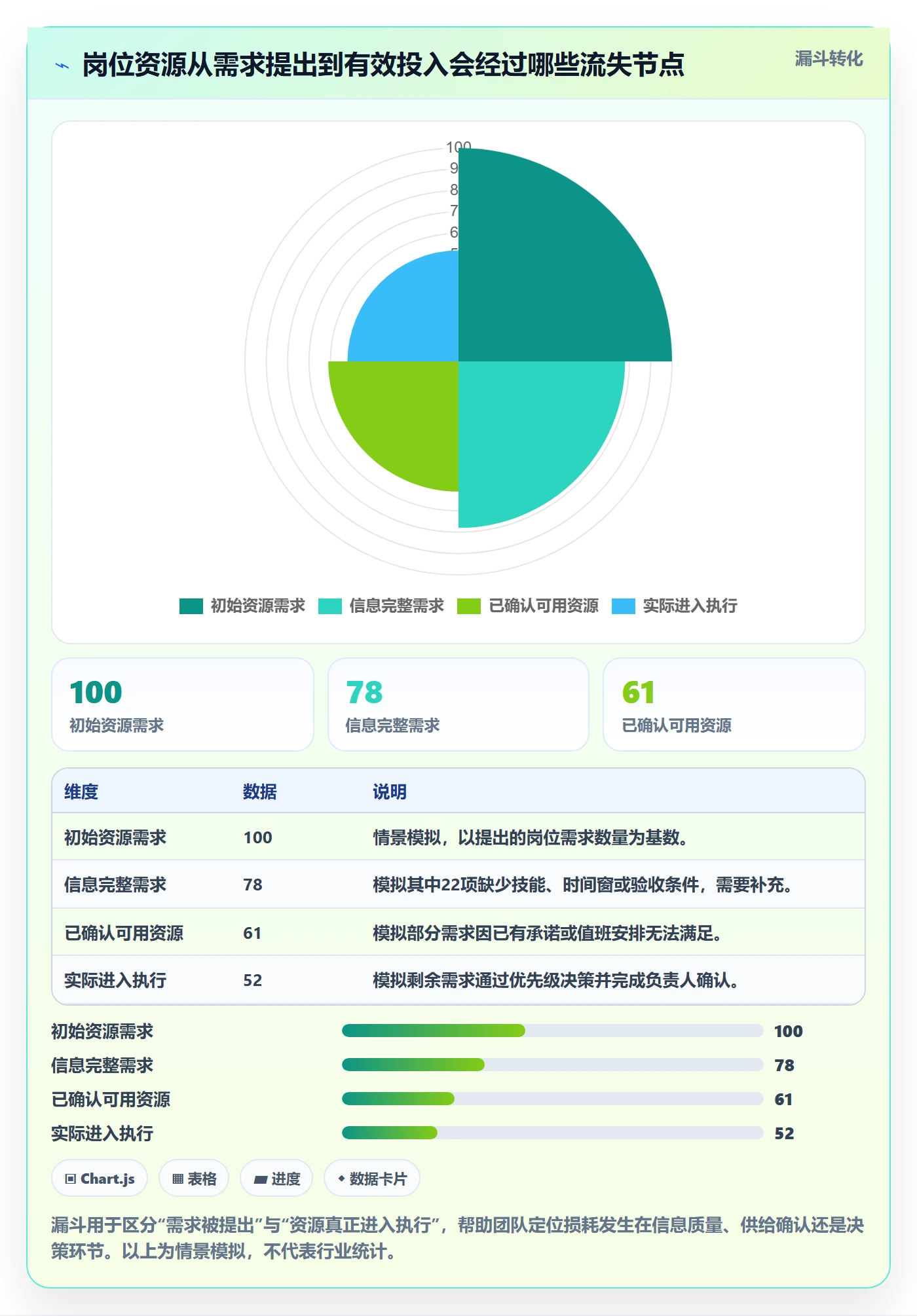
Task: Click the footer note starting 漏斗用于区分
Action: tap(458, 1237)
